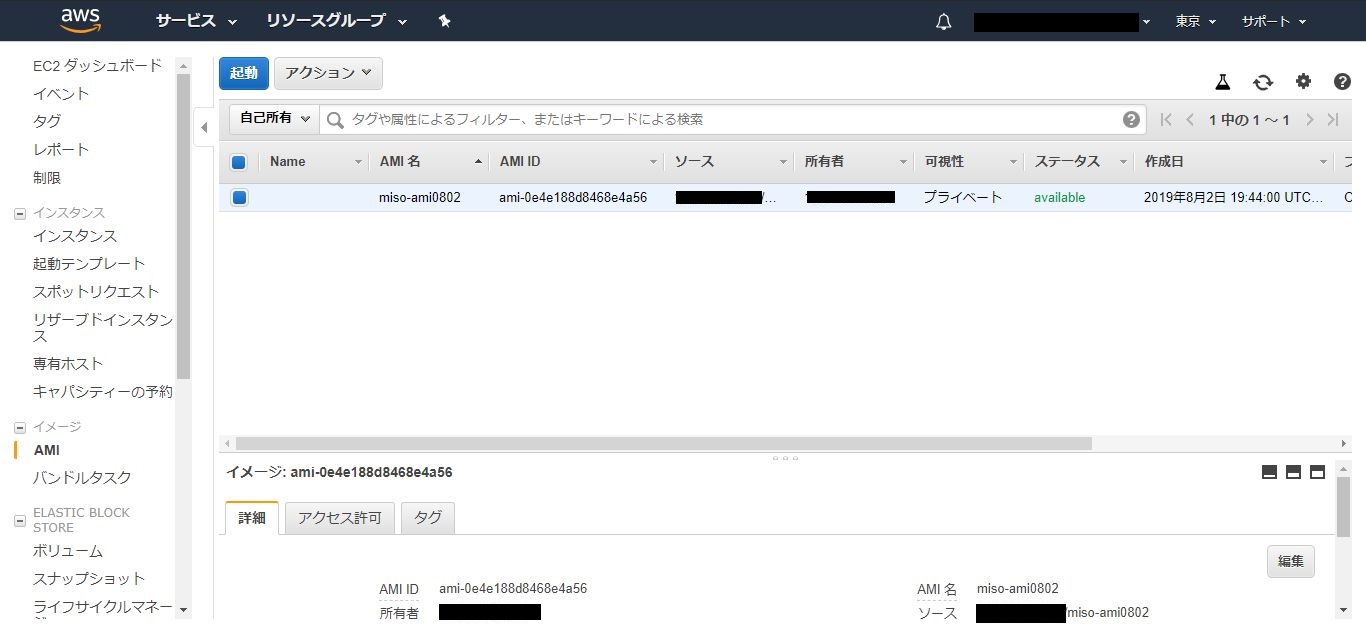The width and height of the screenshot is (1366, 625).
Task: Refresh the AMI list
Action: [1263, 82]
